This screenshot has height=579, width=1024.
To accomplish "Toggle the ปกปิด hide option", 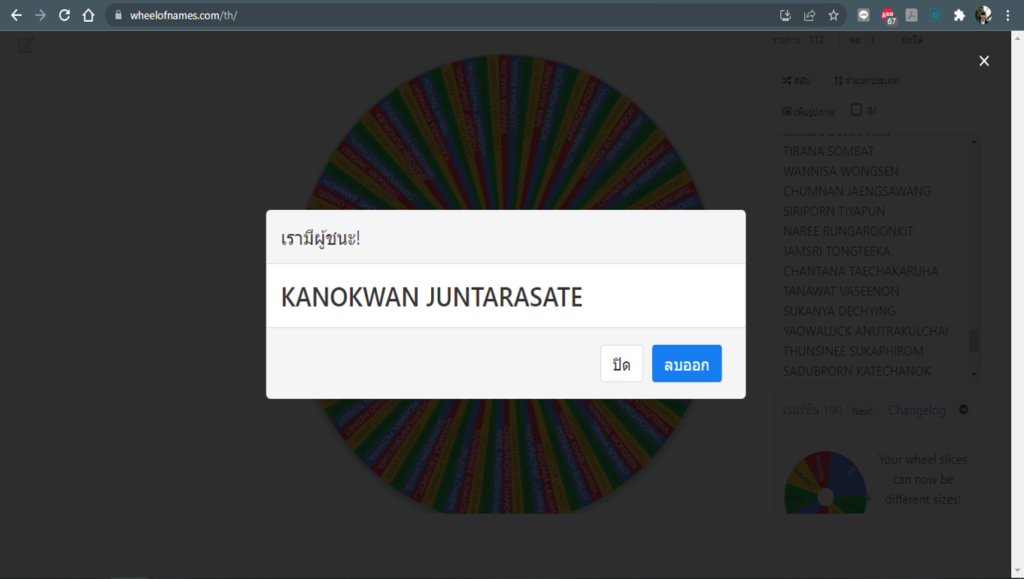I will pos(912,40).
